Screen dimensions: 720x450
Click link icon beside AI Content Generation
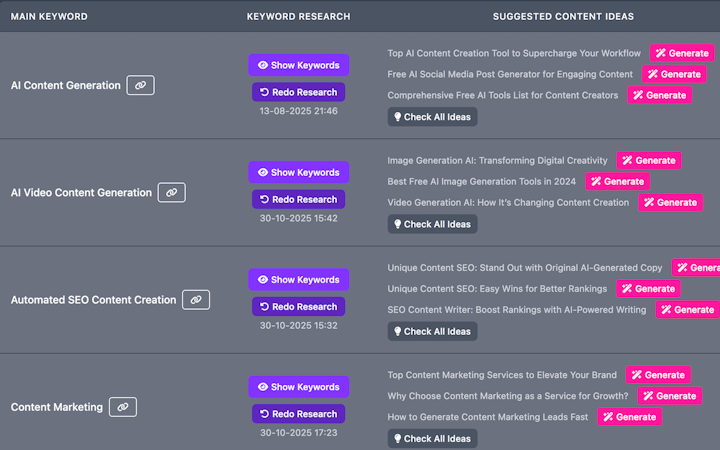tap(140, 86)
